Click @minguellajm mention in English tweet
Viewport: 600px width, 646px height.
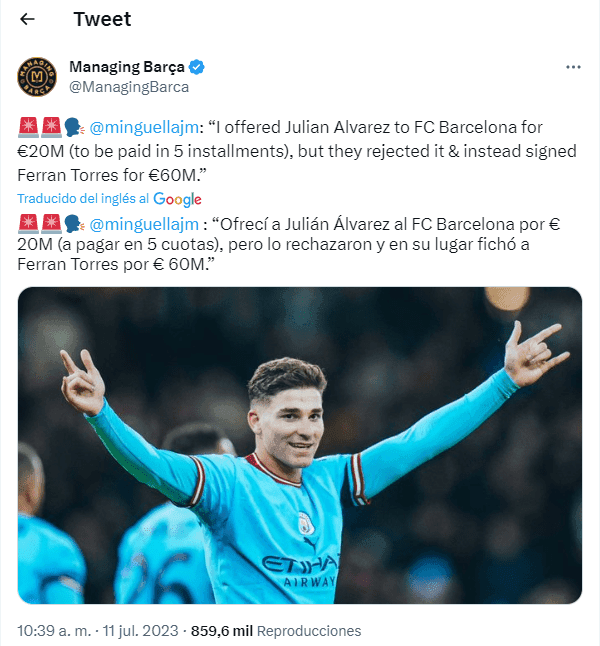144,127
